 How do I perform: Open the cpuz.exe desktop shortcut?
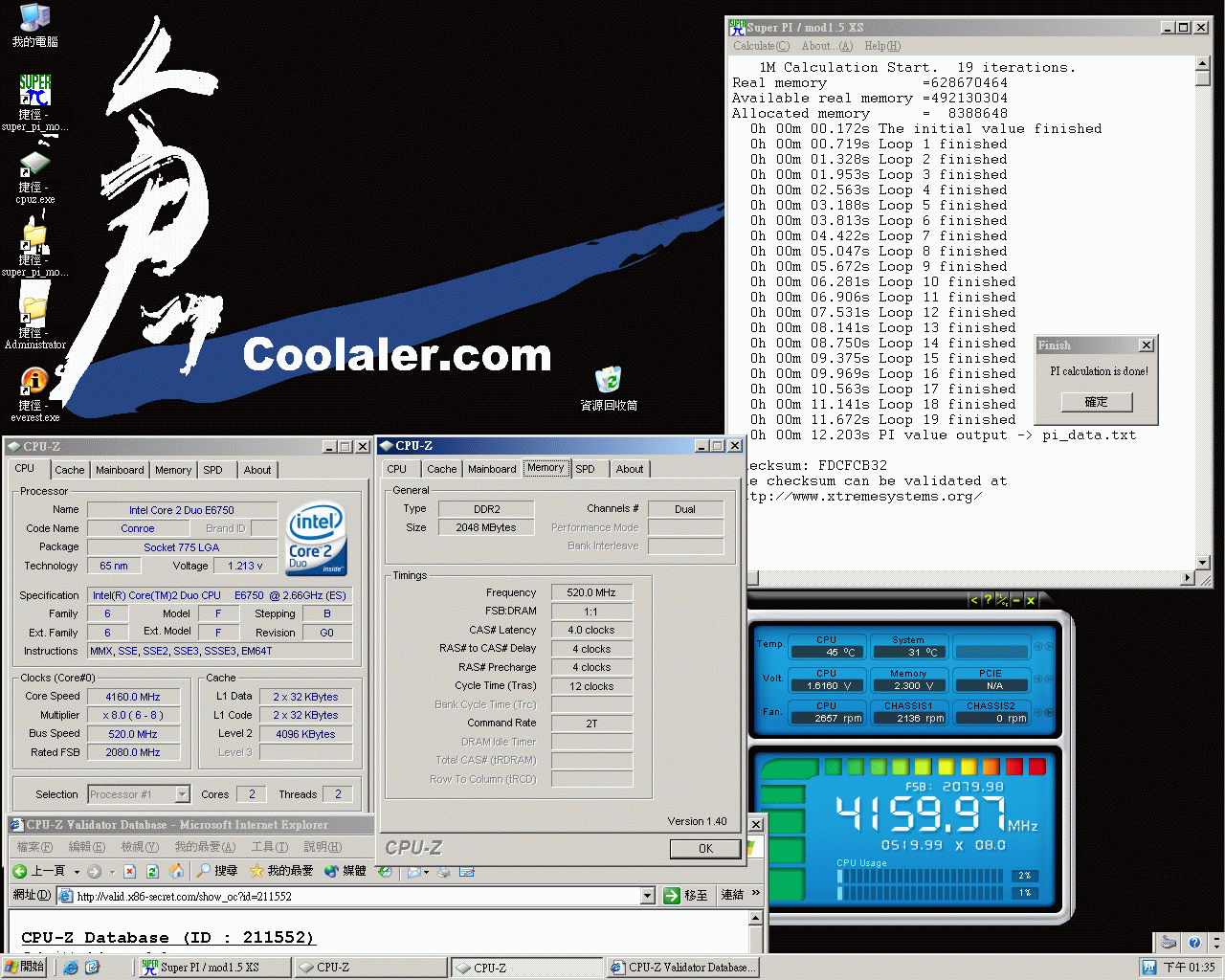pyautogui.click(x=35, y=177)
